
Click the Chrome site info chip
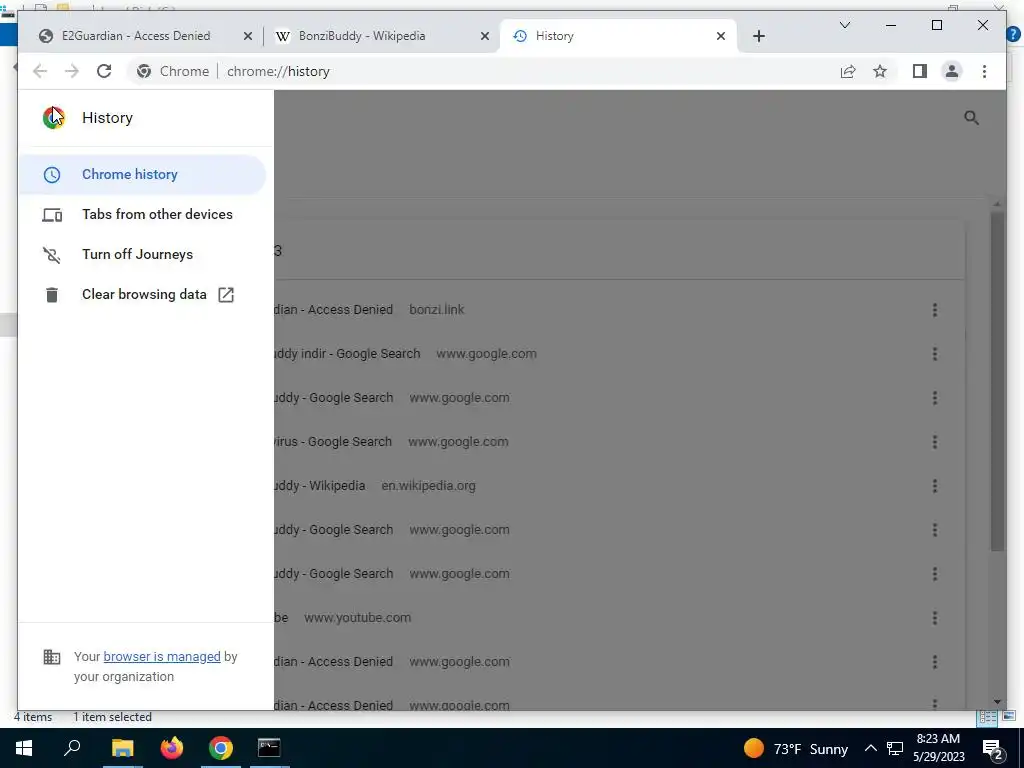pos(173,71)
